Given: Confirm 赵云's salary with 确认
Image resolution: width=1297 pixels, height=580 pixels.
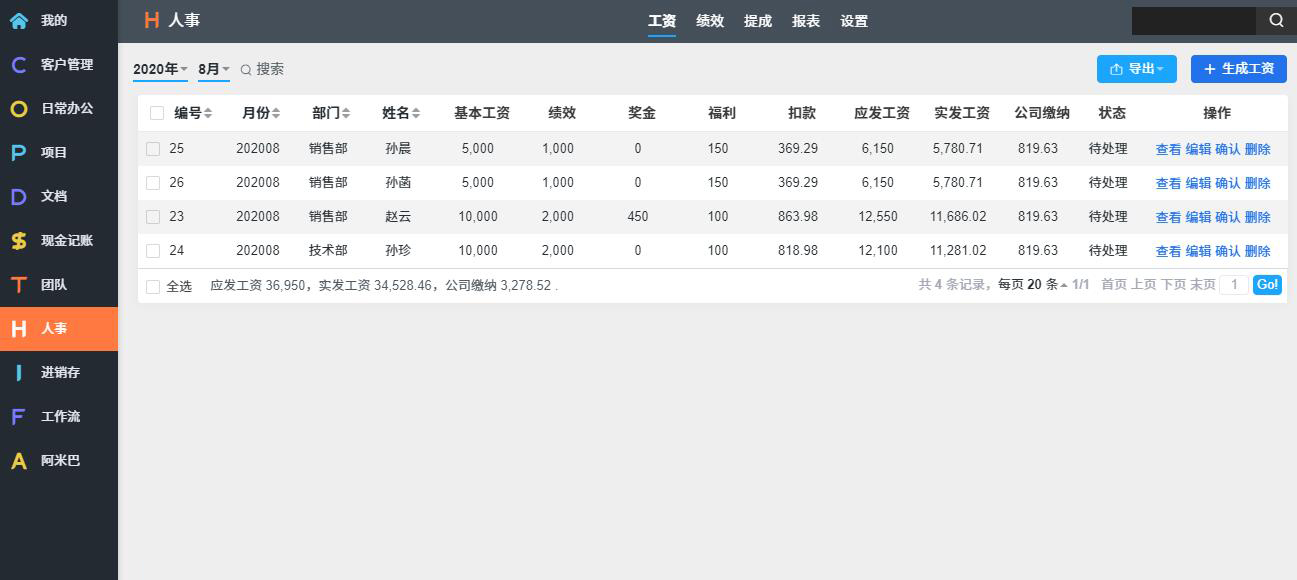Looking at the screenshot, I should pos(1227,218).
